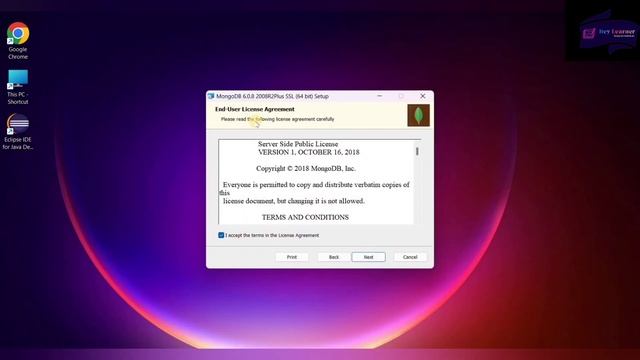Click 'VERSION 1, OCTOBER 16, 2018' line

pyautogui.click(x=309, y=152)
